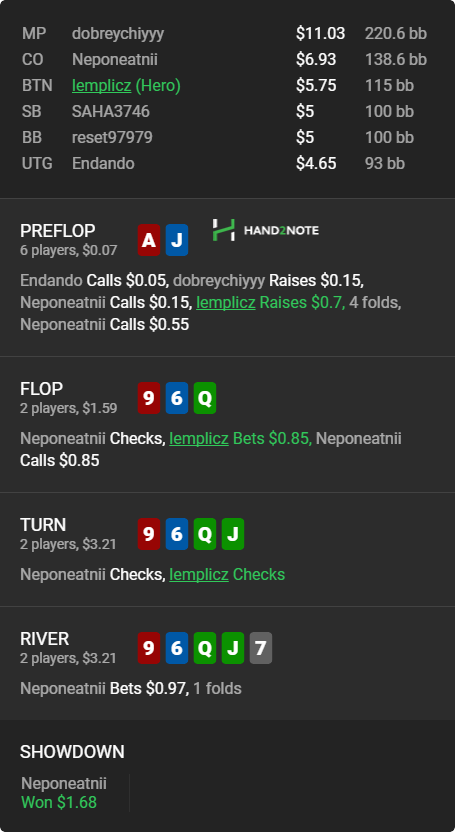Image resolution: width=455 pixels, height=832 pixels.
Task: Click the blue Jack hole card
Action: pos(177,240)
